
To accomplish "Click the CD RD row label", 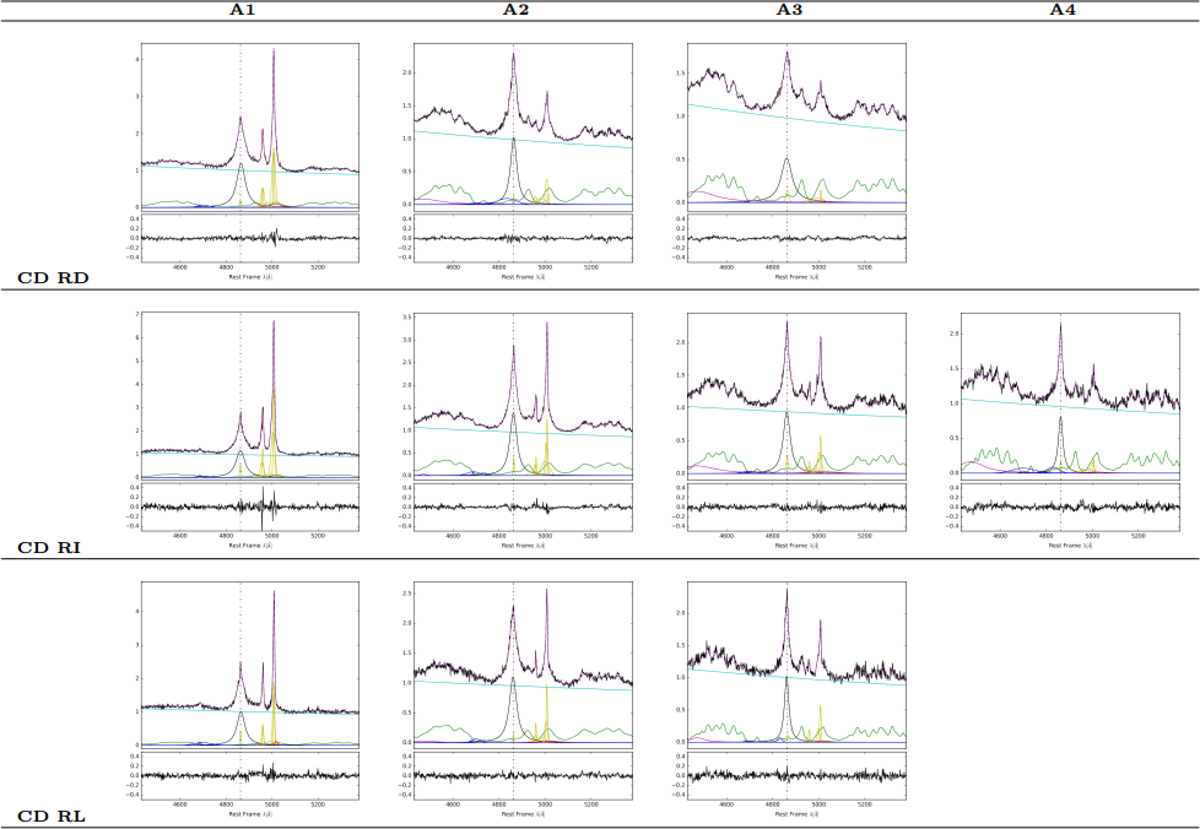I will pyautogui.click(x=52, y=277).
